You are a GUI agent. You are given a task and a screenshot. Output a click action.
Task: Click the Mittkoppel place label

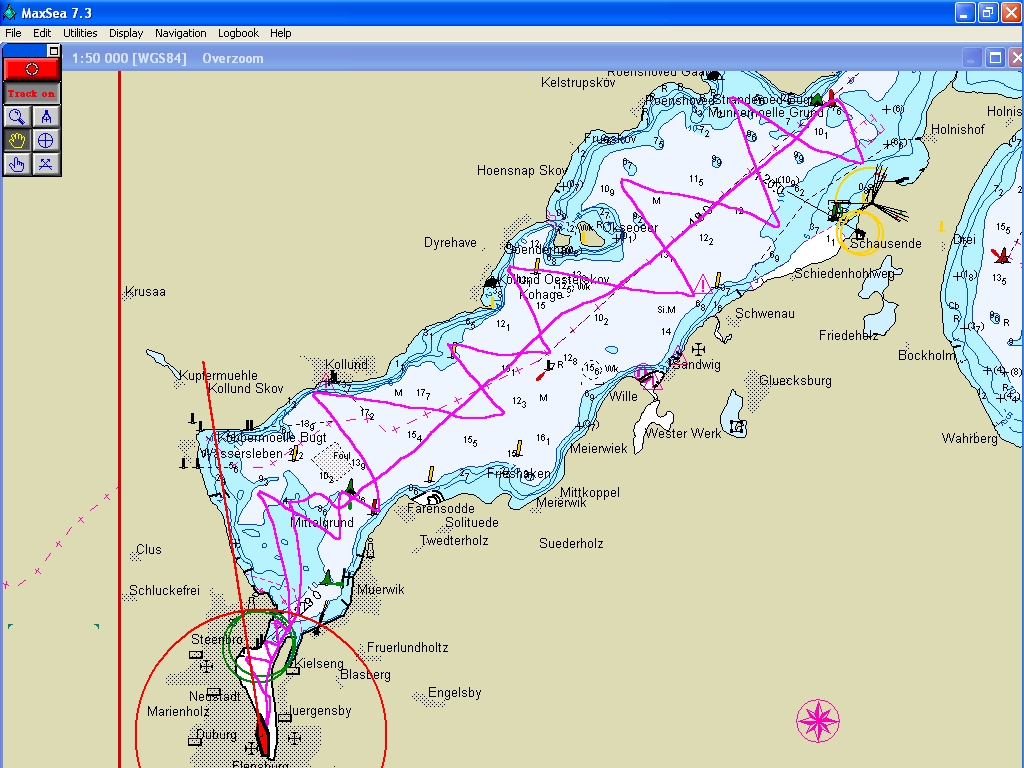coord(590,492)
